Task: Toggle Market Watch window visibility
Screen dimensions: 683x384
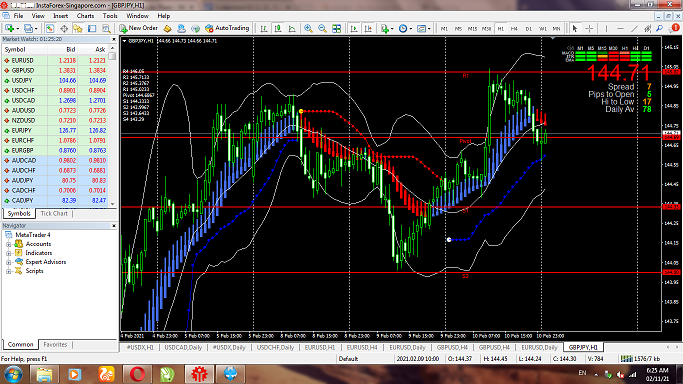Action: 50,28
